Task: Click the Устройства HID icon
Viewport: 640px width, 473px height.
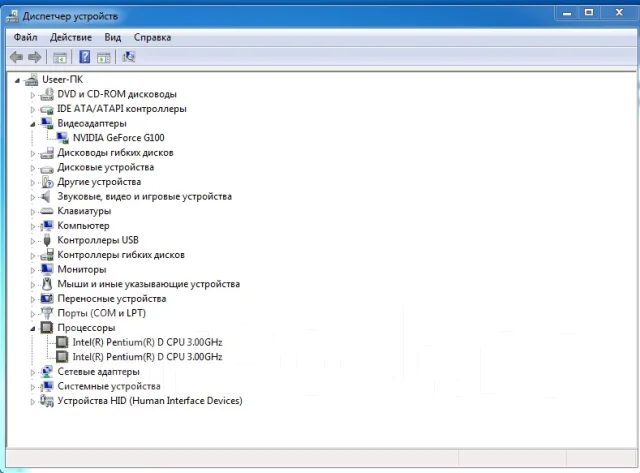Action: click(x=47, y=401)
